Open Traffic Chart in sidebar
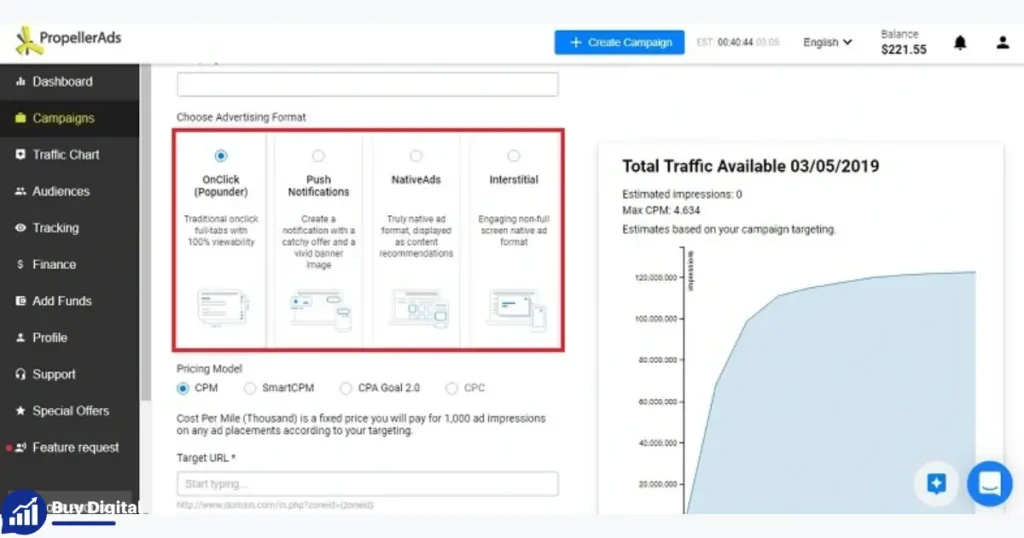This screenshot has width=1024, height=538. (x=69, y=155)
